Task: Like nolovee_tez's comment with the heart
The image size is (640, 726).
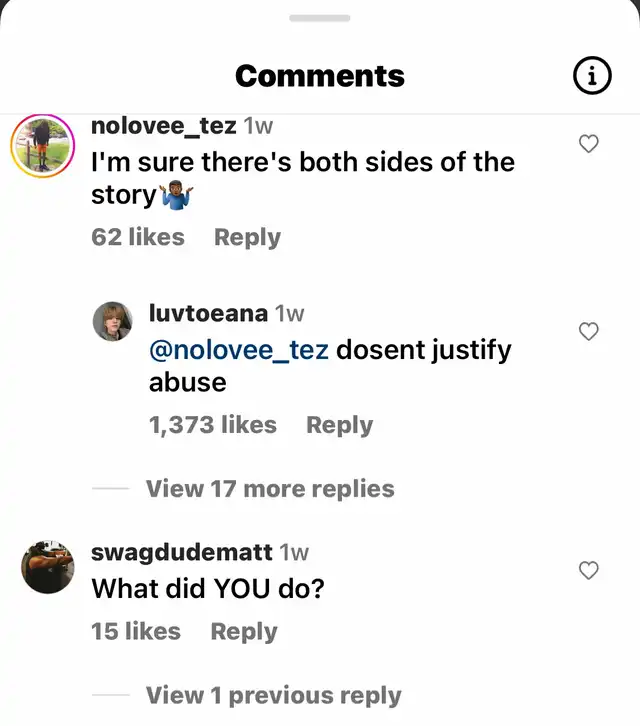Action: (589, 144)
